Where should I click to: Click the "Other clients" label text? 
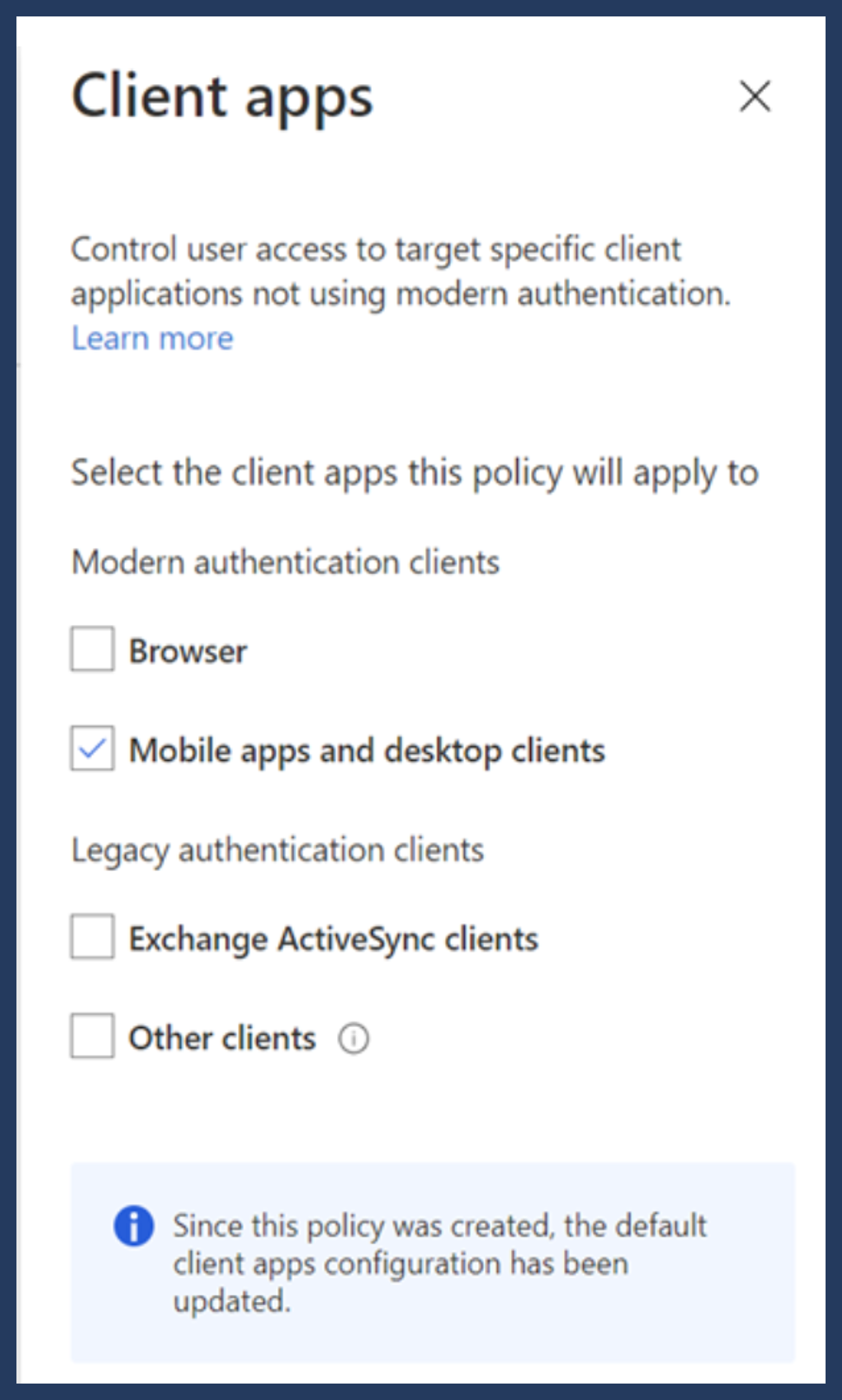(222, 1038)
